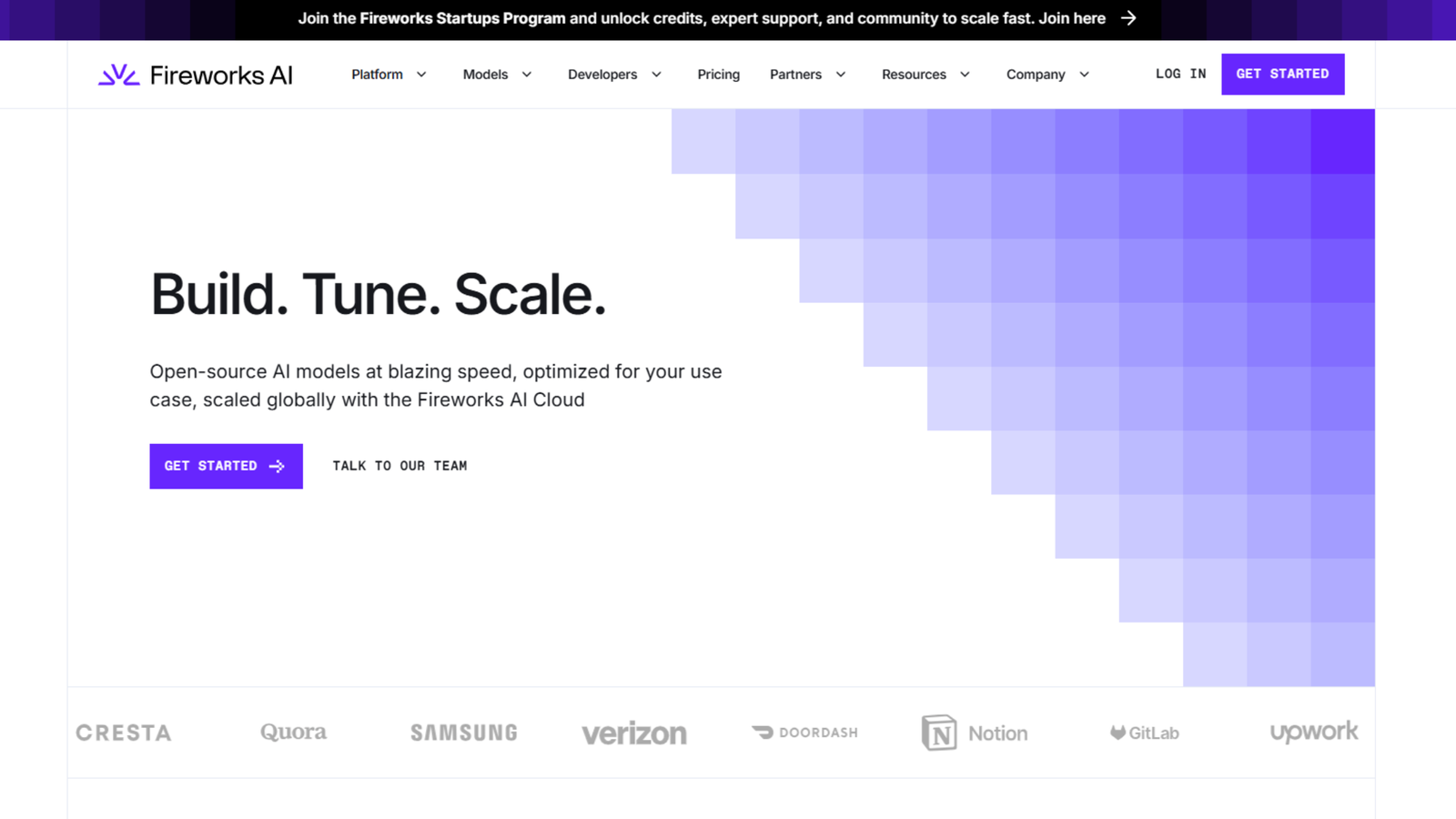Click the Fireworks AI logo icon
The image size is (1456, 819).
(x=118, y=75)
